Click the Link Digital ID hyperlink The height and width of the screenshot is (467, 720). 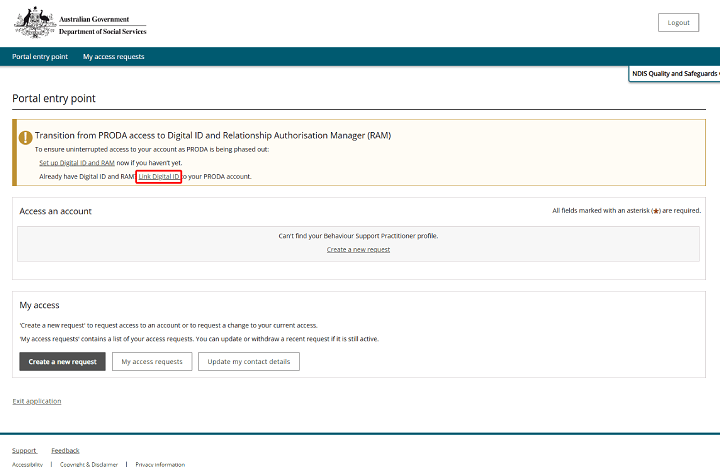point(159,176)
